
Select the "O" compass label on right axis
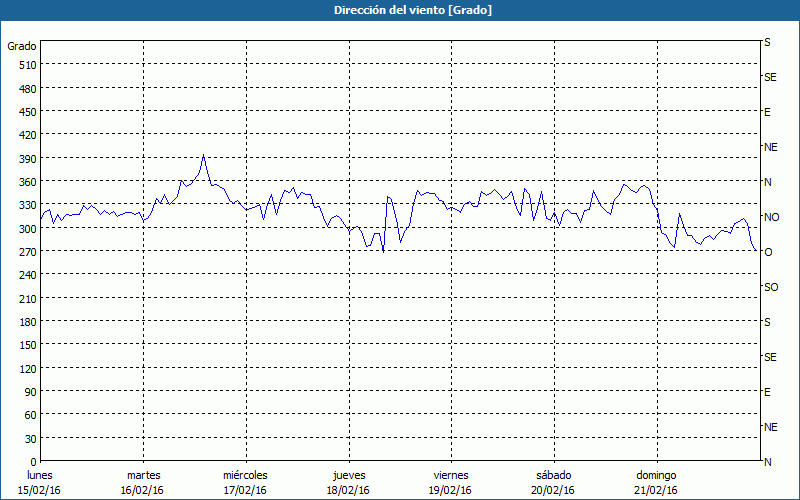[x=768, y=252]
